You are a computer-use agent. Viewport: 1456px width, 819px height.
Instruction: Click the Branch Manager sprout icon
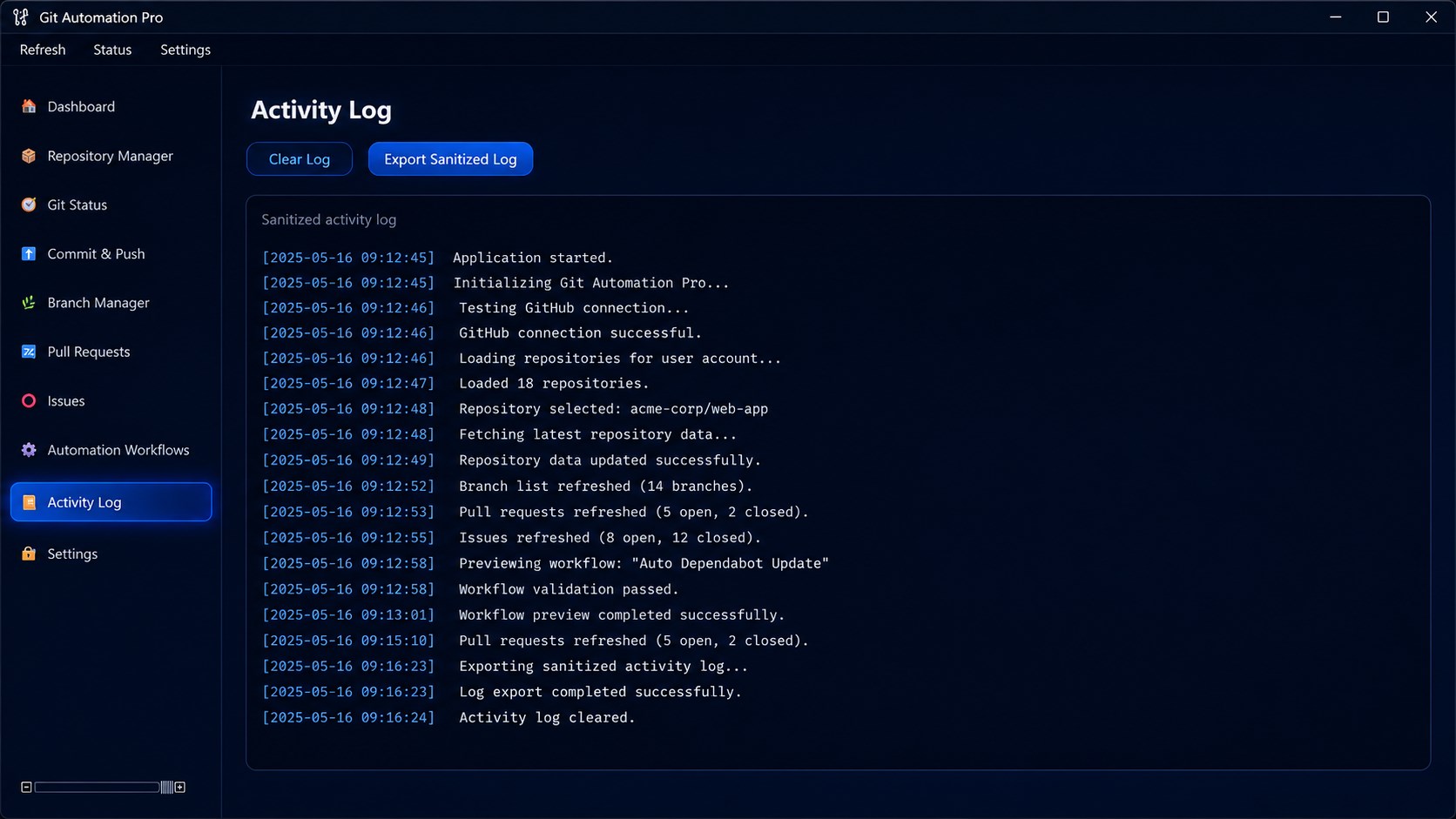[29, 303]
